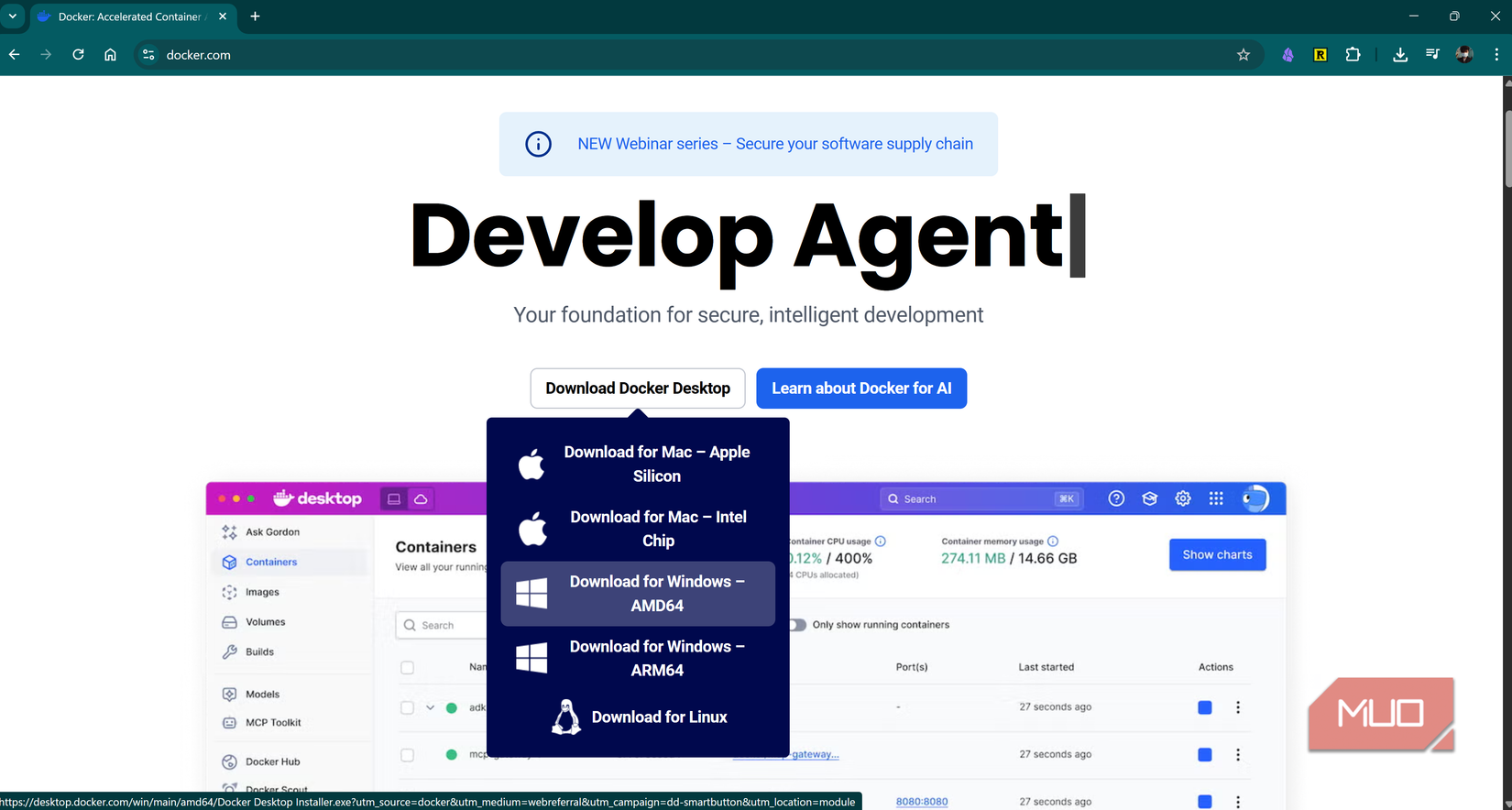Click the whale avatar icon
Image resolution: width=1512 pixels, height=810 pixels.
click(1255, 498)
